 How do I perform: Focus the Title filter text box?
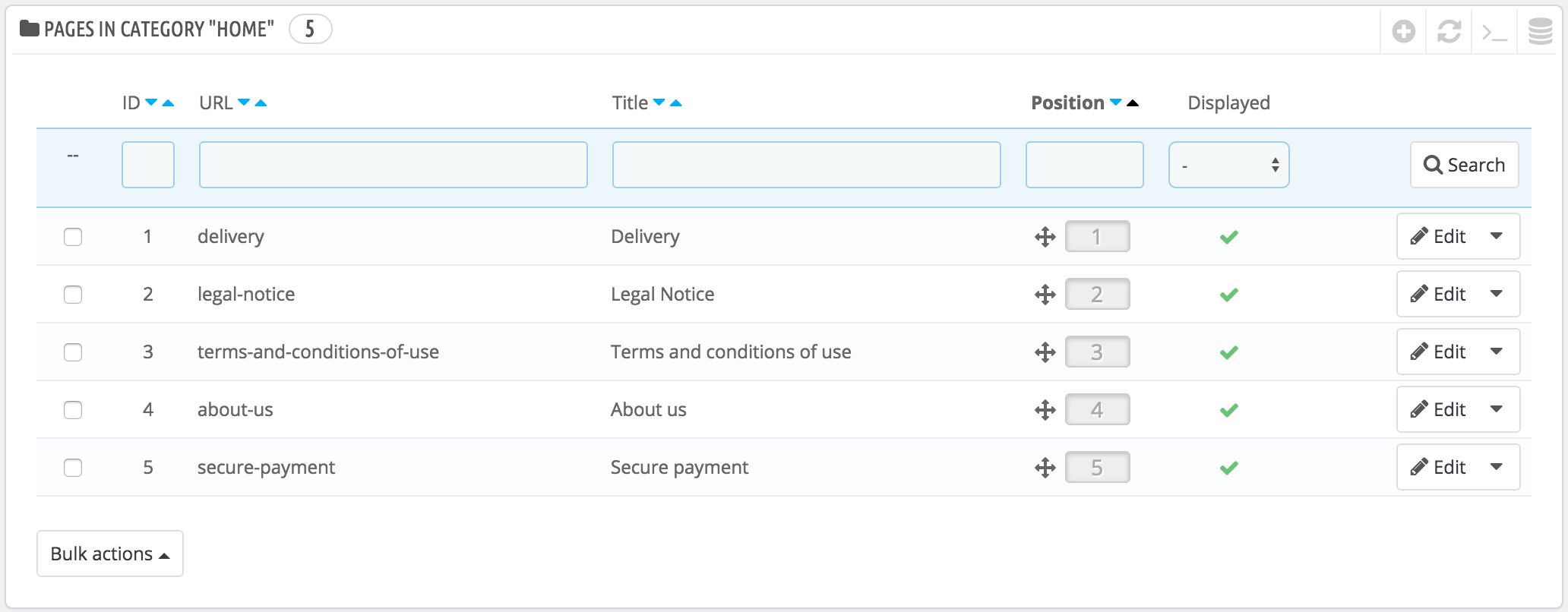coord(806,165)
